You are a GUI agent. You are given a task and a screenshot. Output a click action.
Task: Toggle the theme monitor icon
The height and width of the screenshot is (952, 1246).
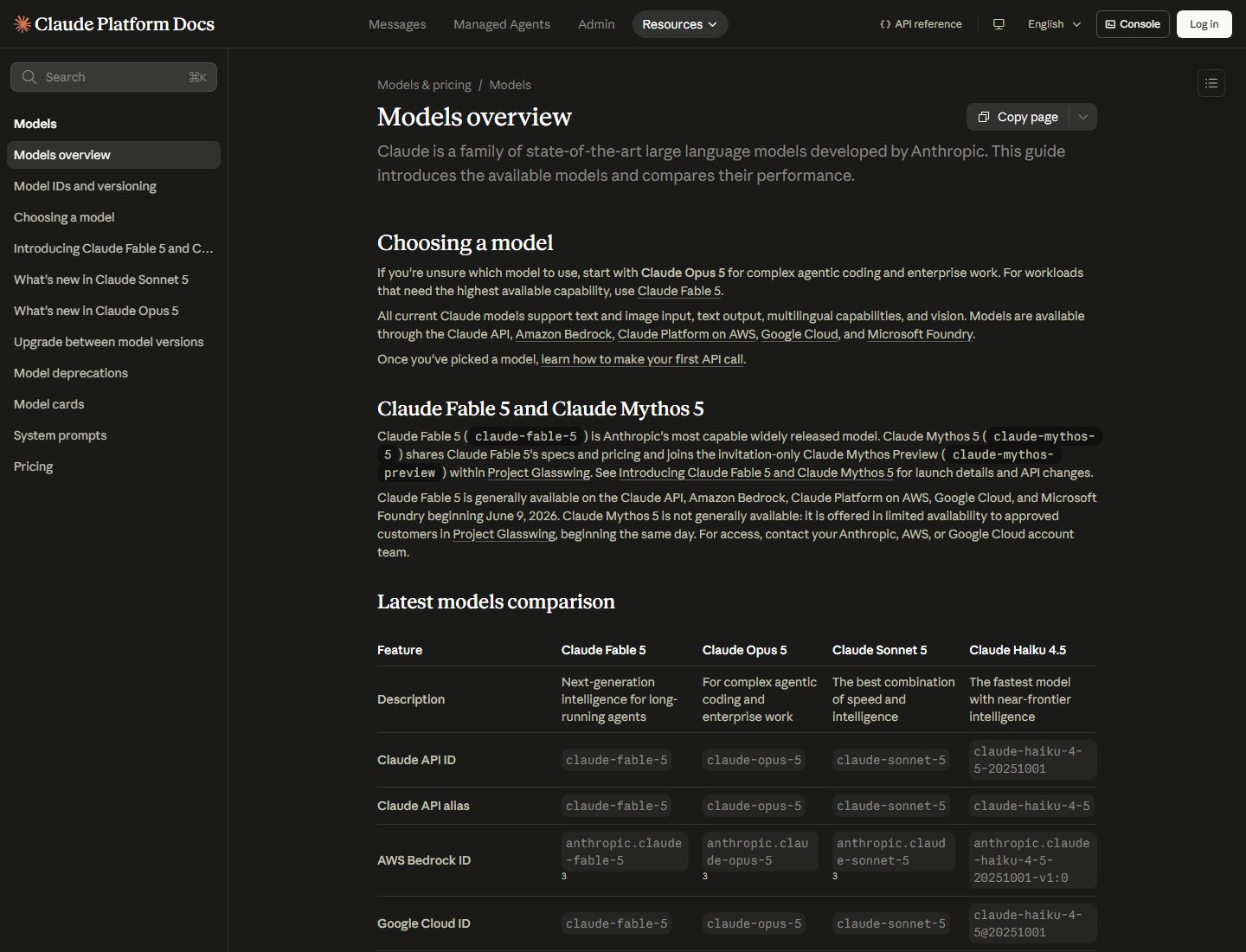click(999, 24)
